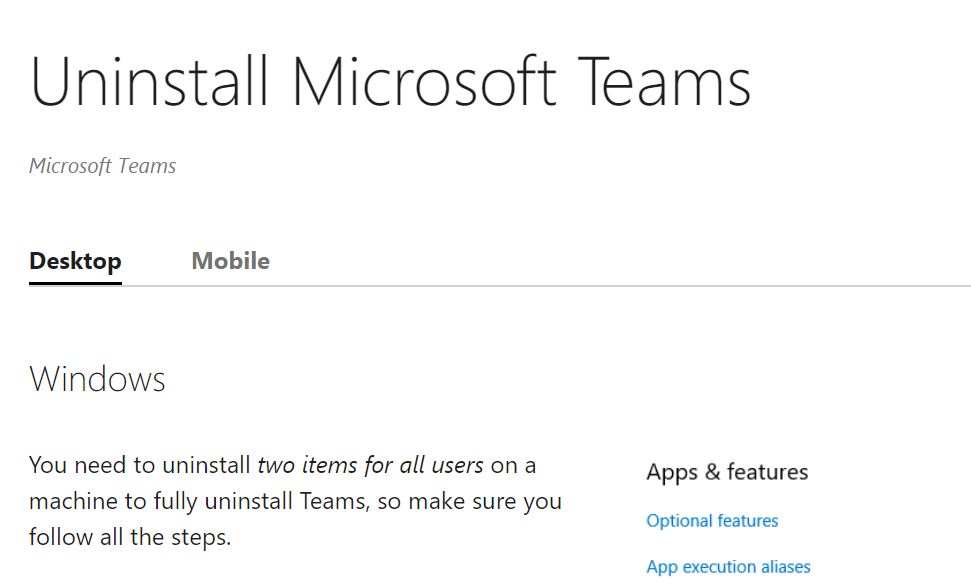Click the "Apps & features" heading
The image size is (971, 584).
tap(727, 472)
